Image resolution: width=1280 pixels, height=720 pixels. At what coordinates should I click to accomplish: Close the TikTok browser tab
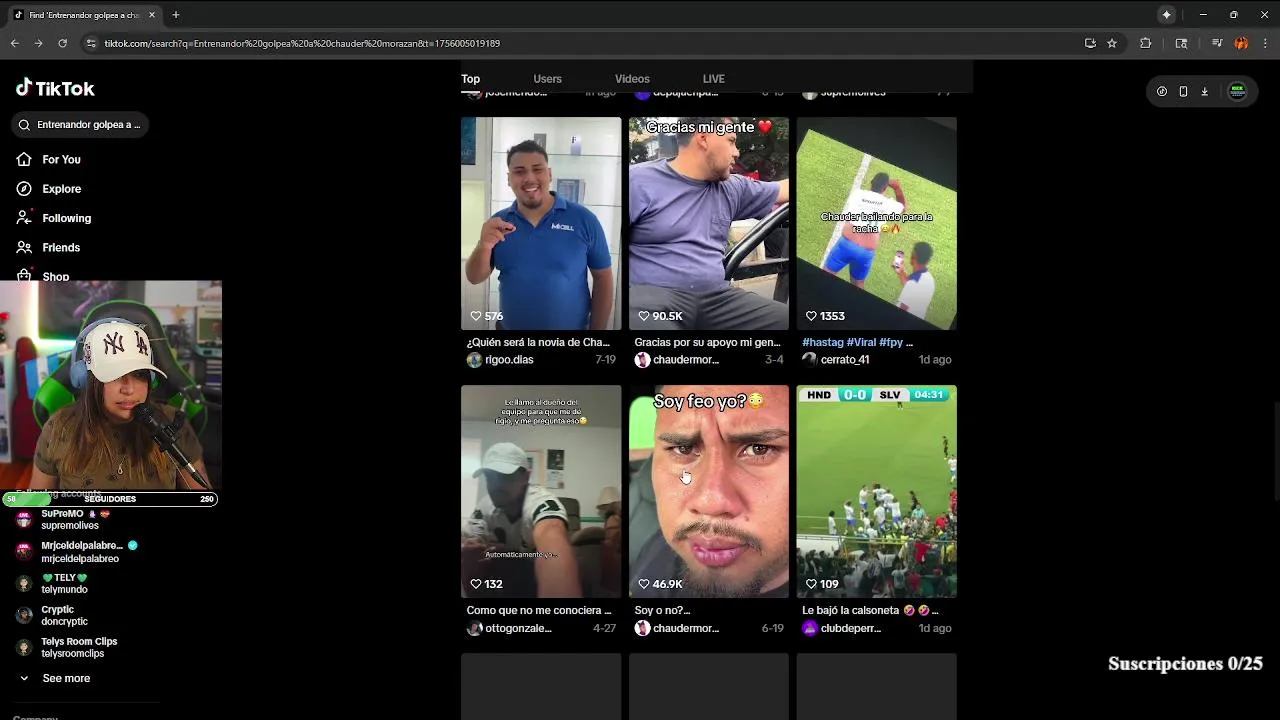152,15
